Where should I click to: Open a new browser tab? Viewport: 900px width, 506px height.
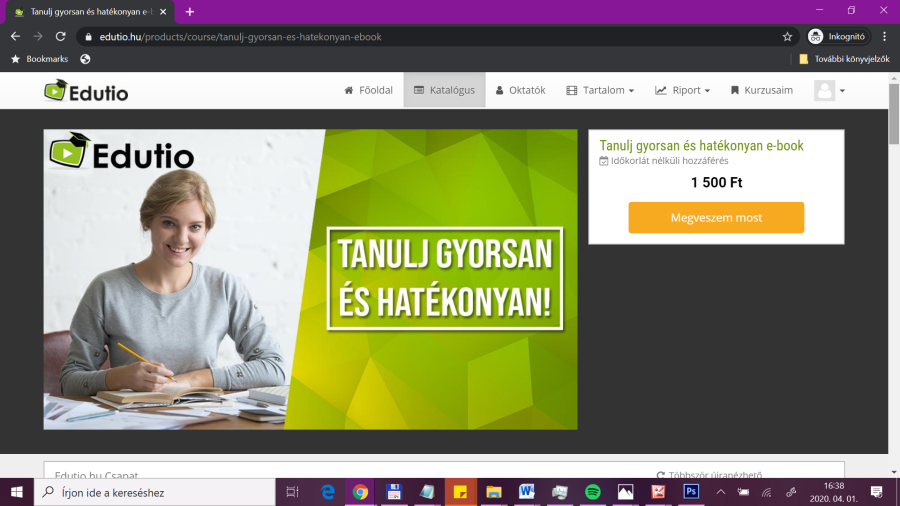189,11
